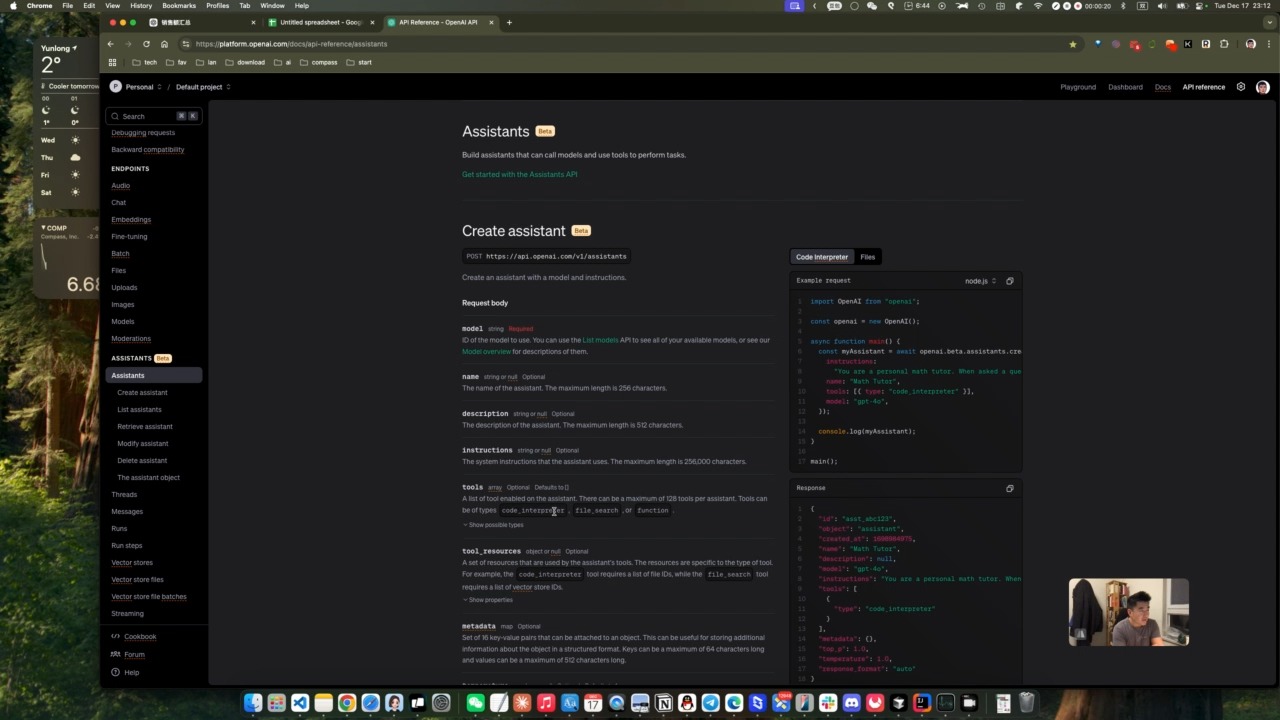Open Google Chrome from the Dock
Image resolution: width=1280 pixels, height=720 pixels.
[347, 703]
